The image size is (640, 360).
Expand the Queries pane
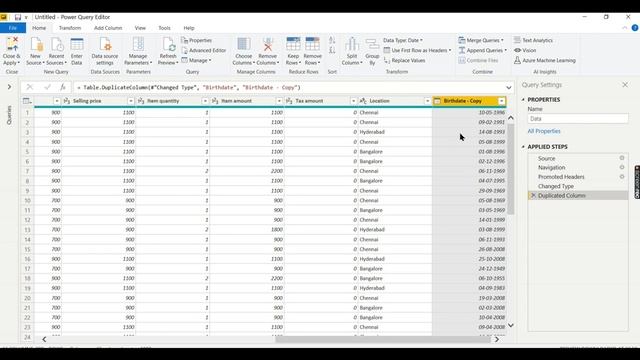click(x=9, y=87)
